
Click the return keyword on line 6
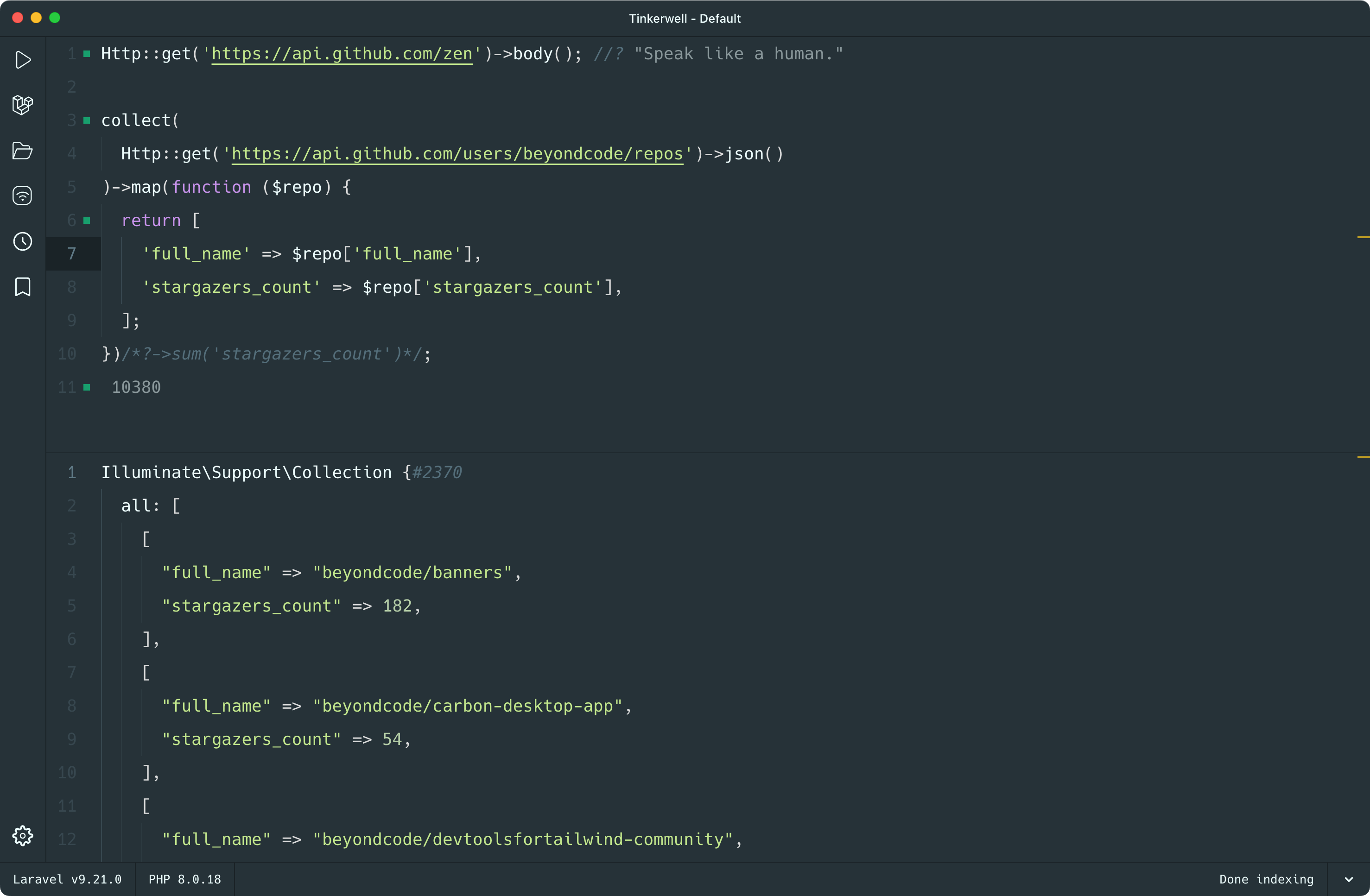tap(151, 221)
